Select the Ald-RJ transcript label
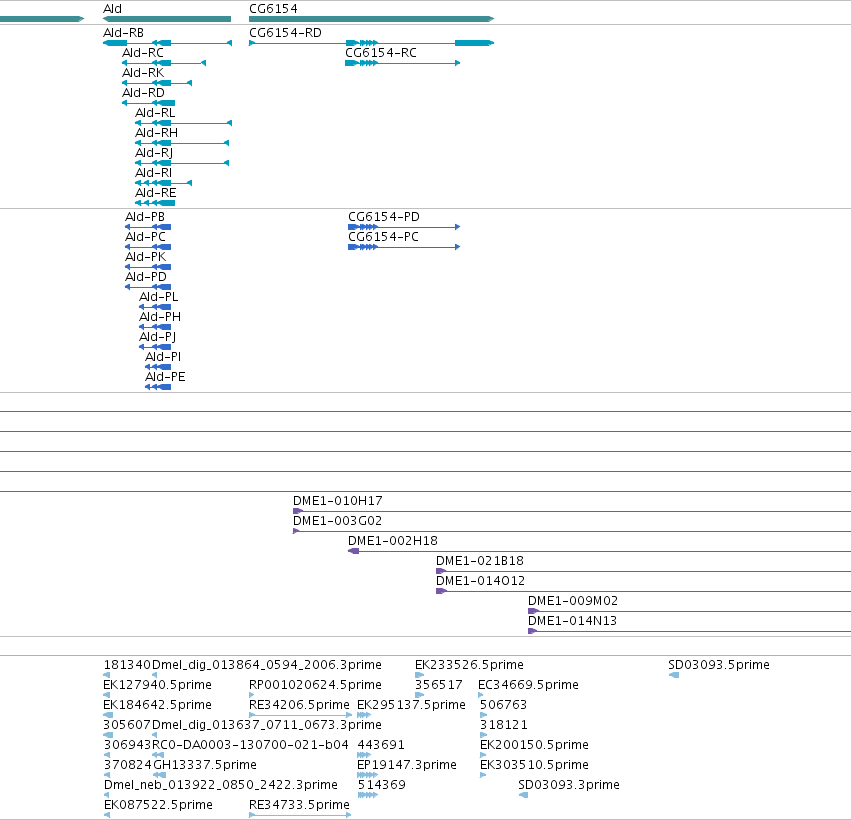Viewport: 851px width, 820px height. [x=154, y=154]
